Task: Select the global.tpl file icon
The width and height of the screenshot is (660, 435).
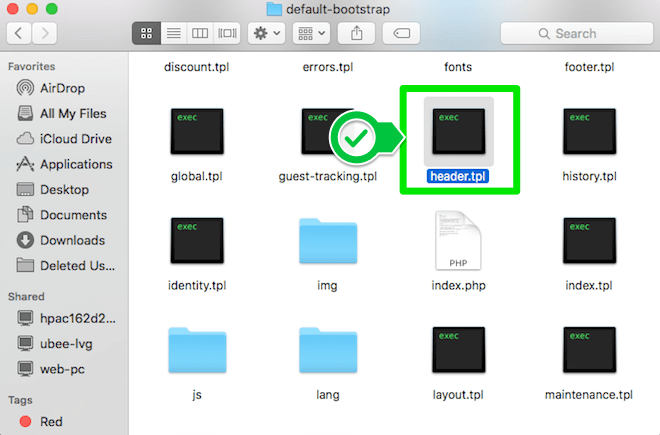Action: coord(197,131)
